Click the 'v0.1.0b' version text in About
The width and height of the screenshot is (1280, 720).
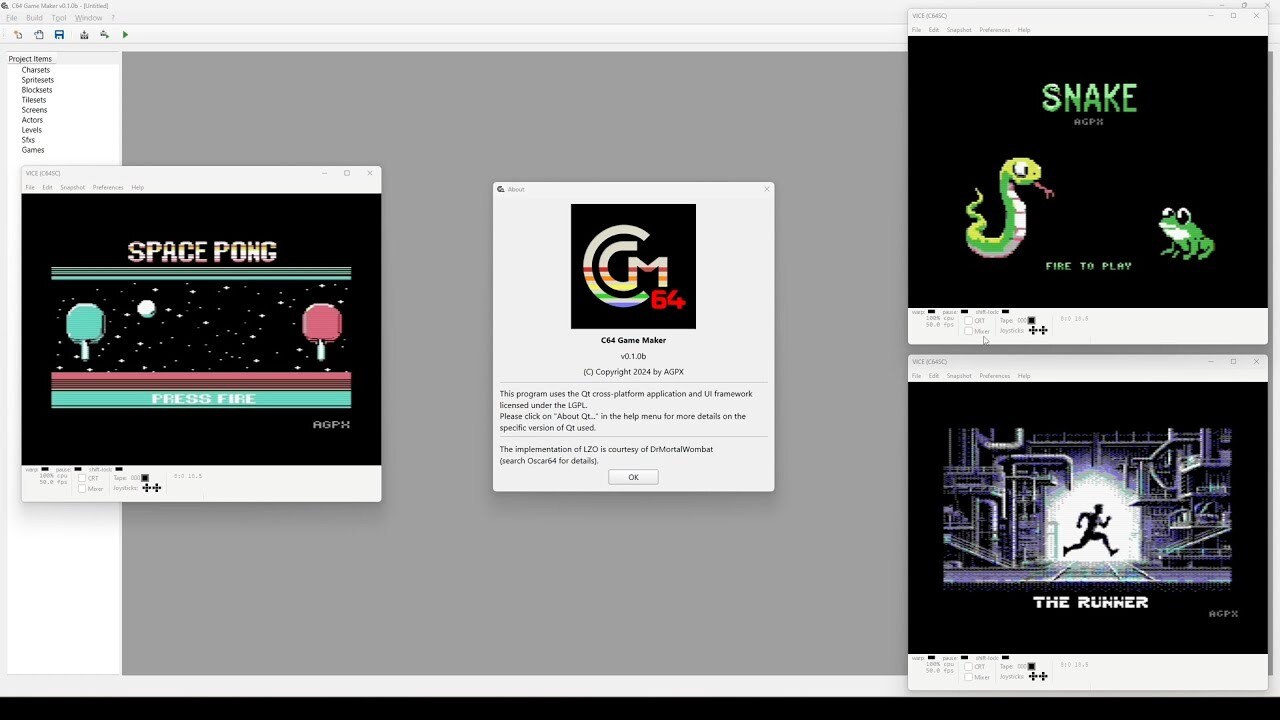(x=633, y=356)
